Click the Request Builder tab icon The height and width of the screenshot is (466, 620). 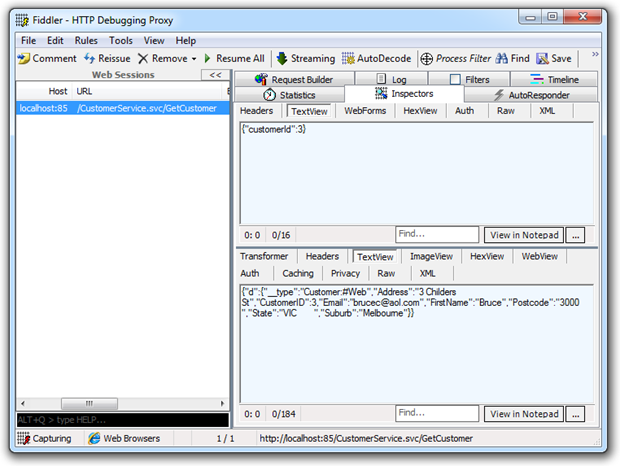(x=261, y=79)
